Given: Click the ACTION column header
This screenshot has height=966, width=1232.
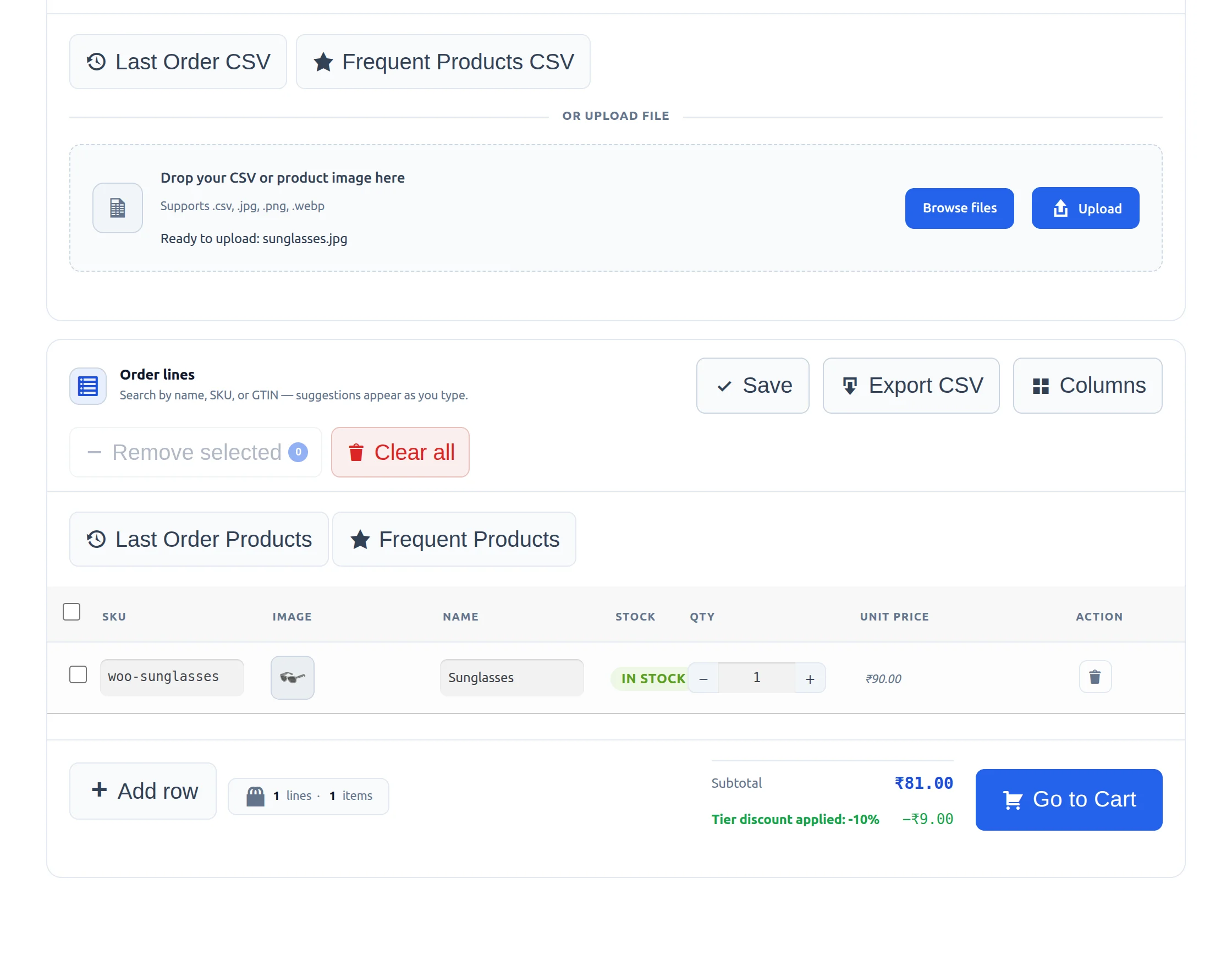Looking at the screenshot, I should (x=1098, y=617).
